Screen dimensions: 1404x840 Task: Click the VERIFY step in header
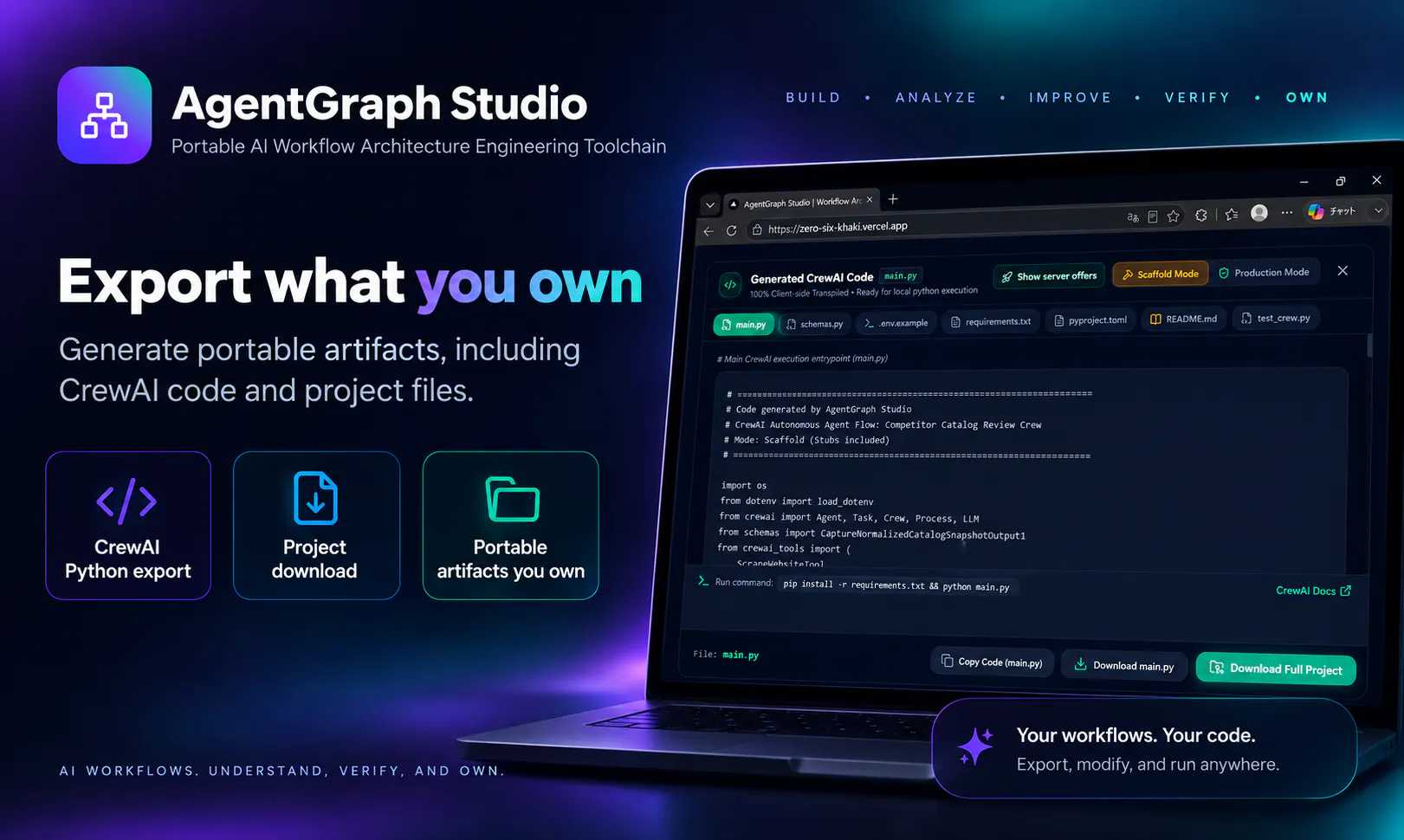click(x=1197, y=98)
